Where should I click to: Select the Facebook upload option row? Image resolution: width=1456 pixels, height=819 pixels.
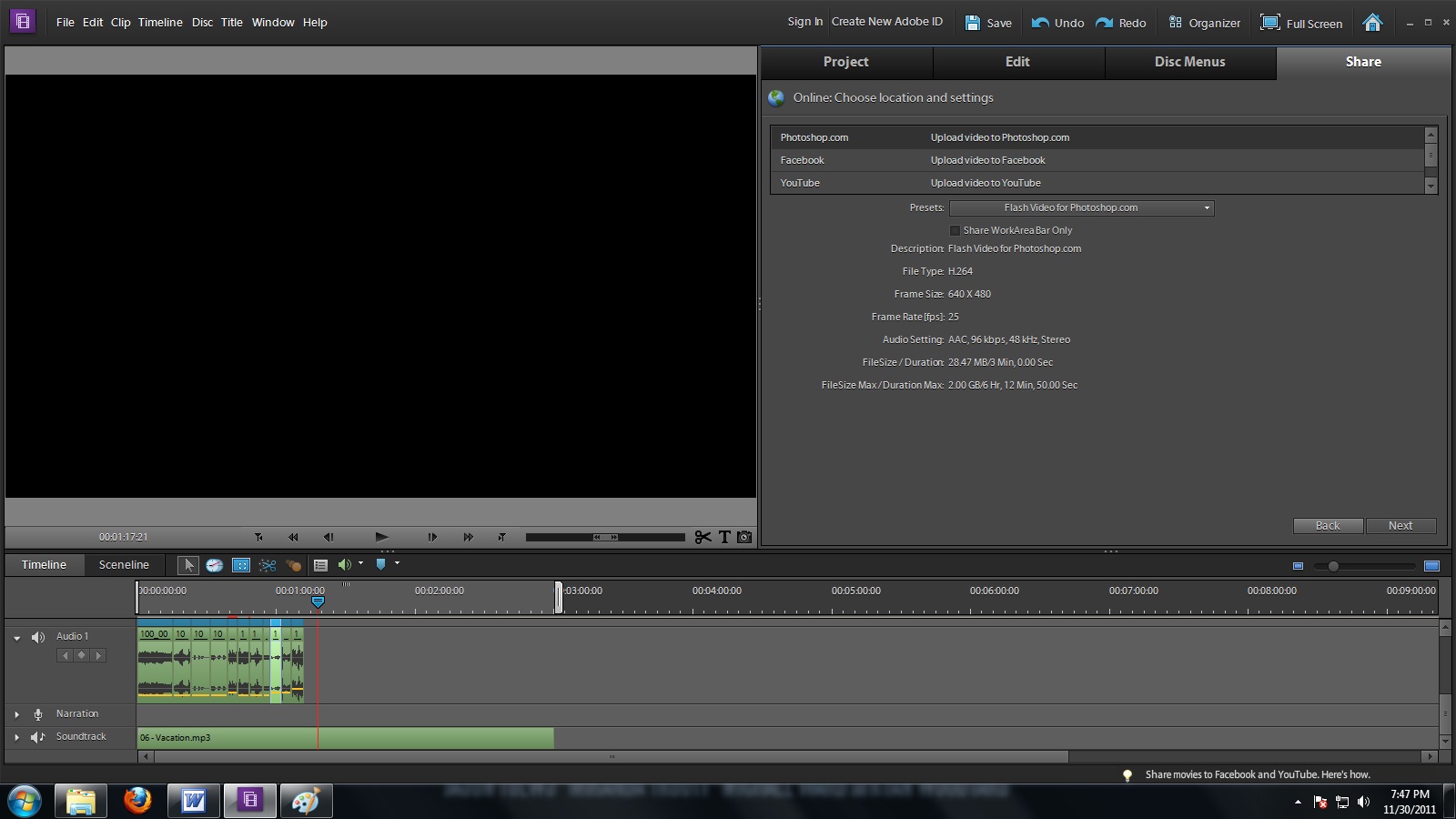[1097, 160]
